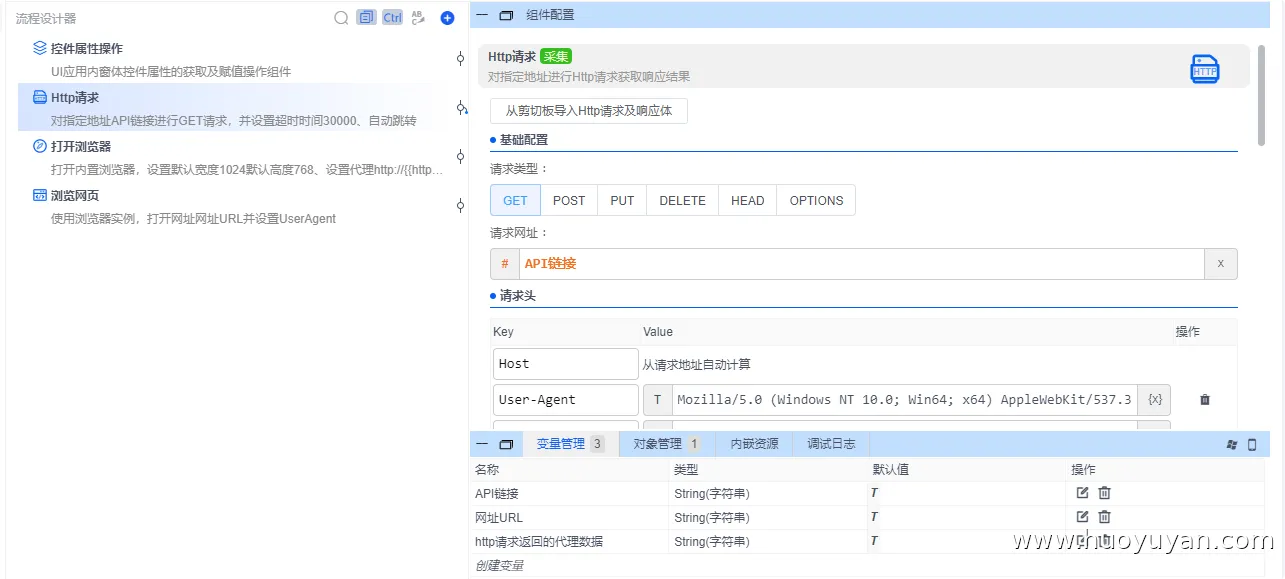Edit the API链接 variable with the pencil icon
Screen dimensions: 1285x579
pos(1082,492)
